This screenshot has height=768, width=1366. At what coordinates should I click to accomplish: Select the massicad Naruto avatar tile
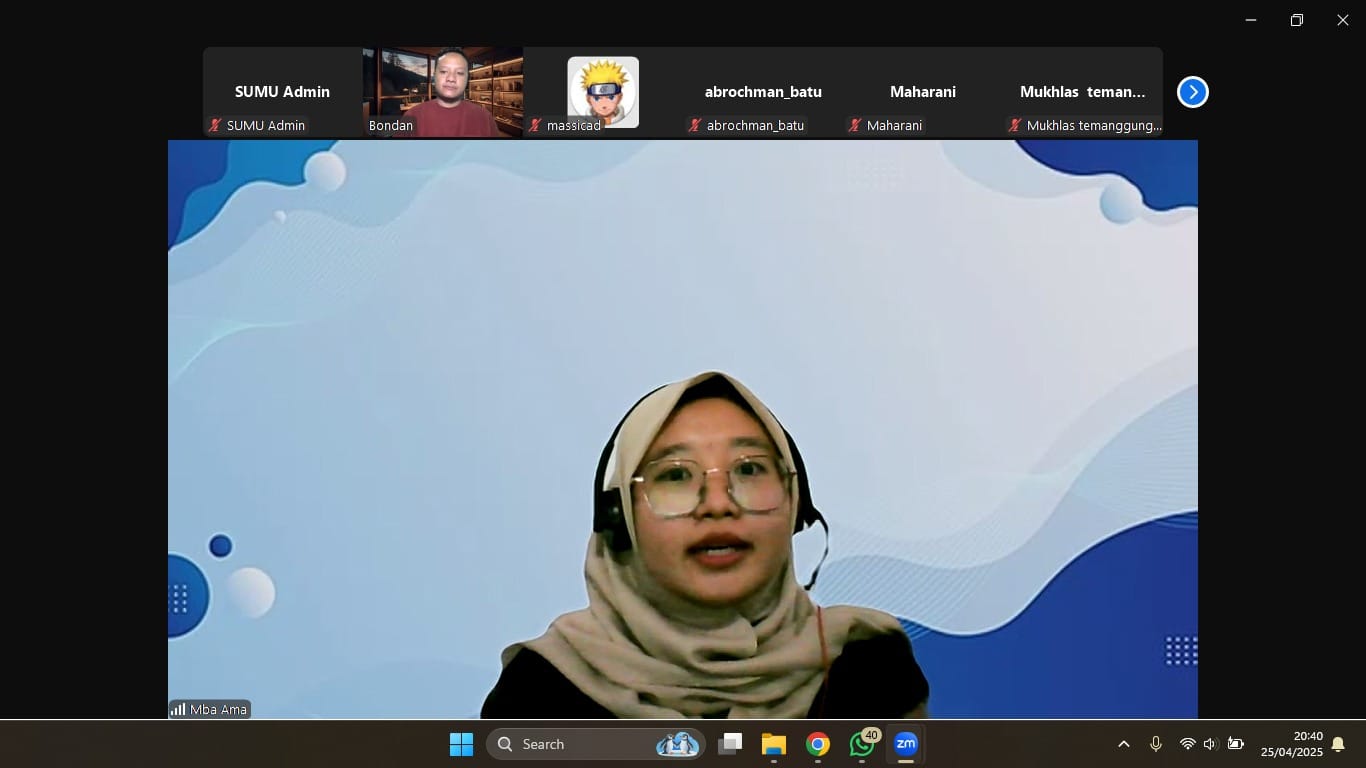[603, 92]
